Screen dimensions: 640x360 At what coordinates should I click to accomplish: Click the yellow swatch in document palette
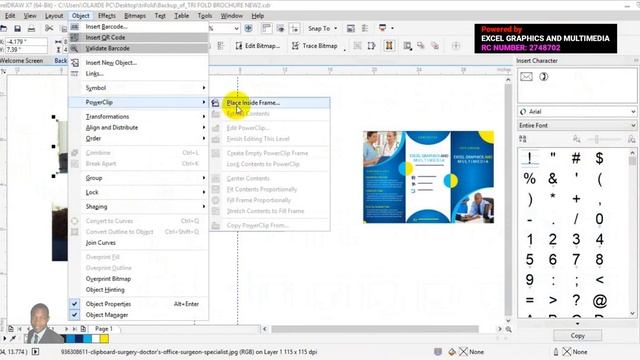tap(104, 338)
